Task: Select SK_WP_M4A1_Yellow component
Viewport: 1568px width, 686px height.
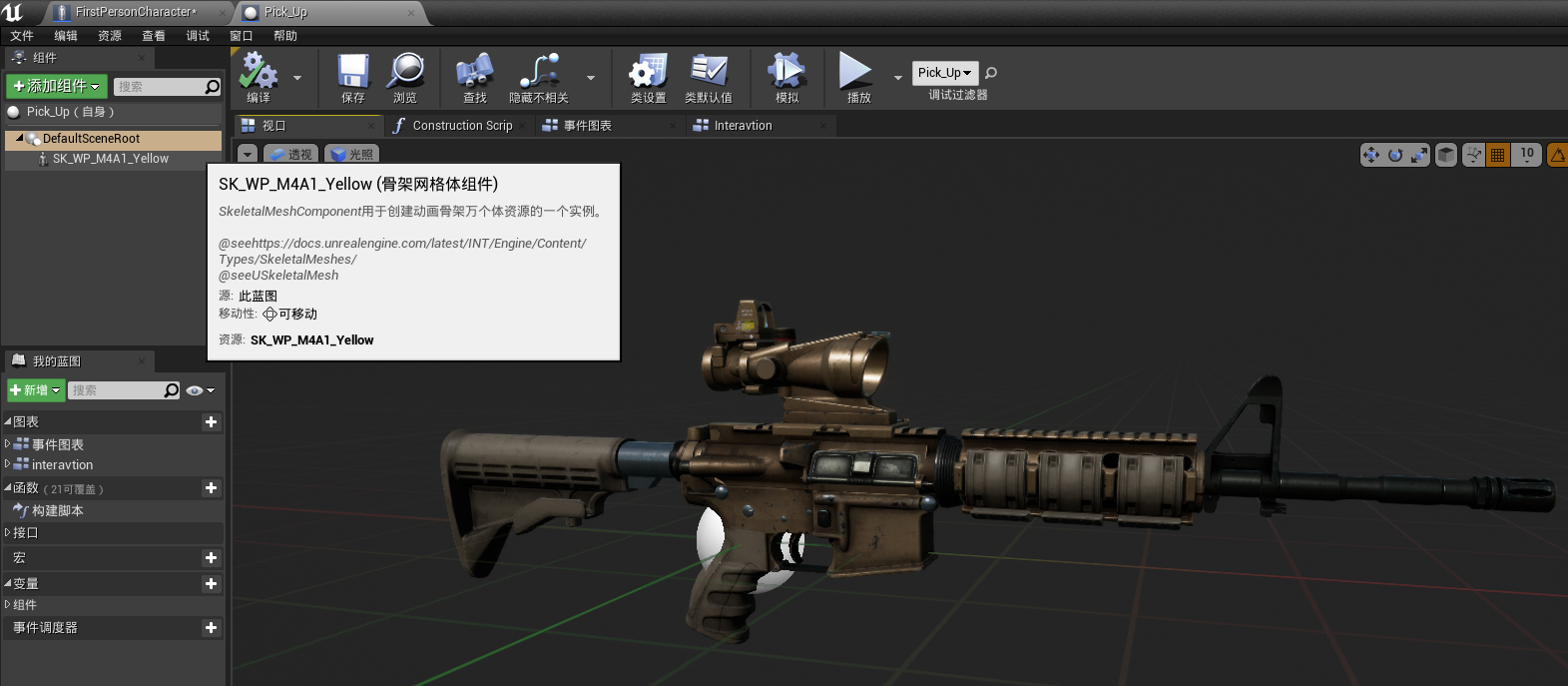Action: click(110, 159)
